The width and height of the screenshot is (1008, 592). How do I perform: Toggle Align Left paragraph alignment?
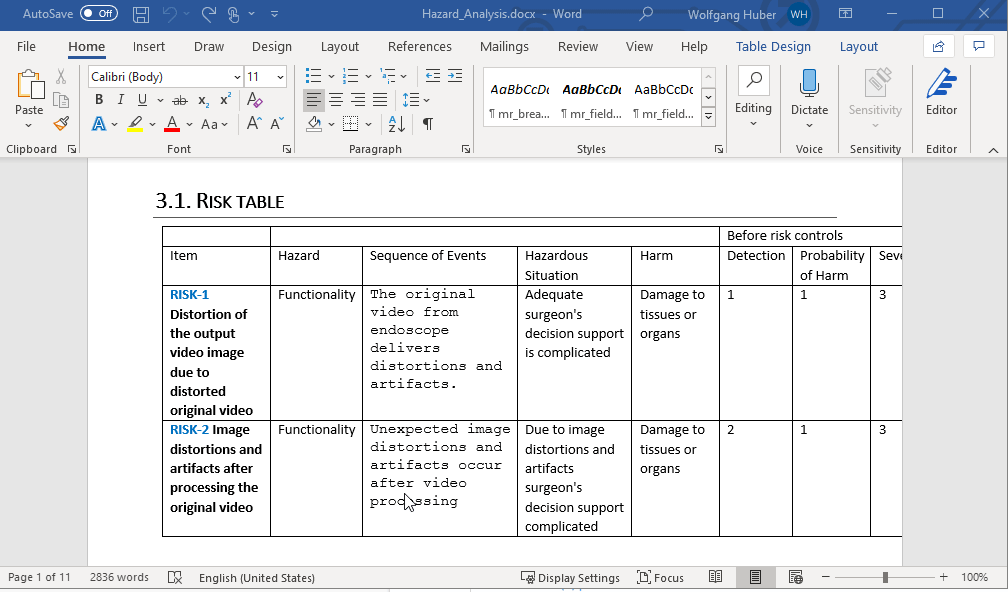point(314,100)
